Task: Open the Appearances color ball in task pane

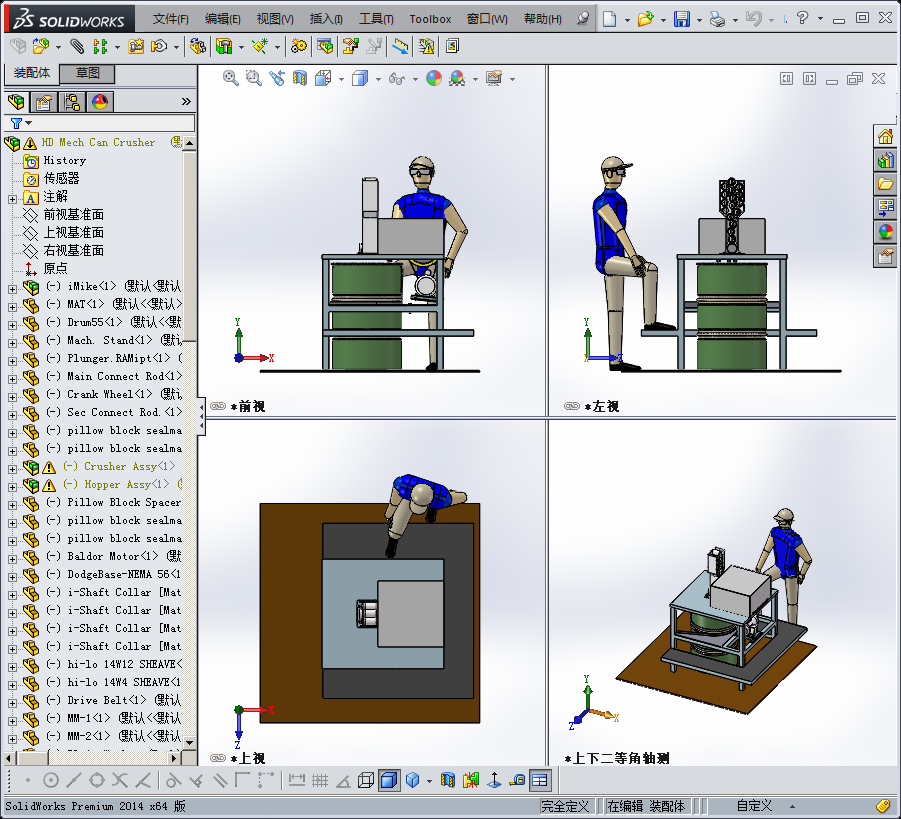Action: 885,232
